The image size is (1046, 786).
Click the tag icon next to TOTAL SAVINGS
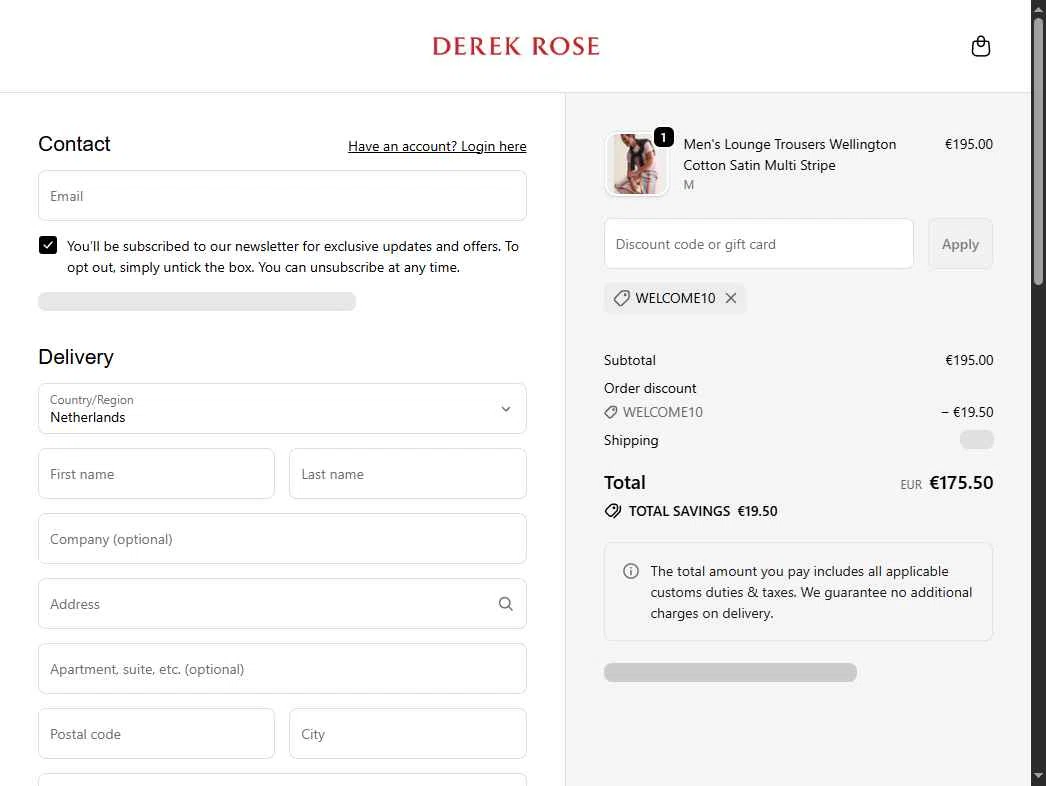pyautogui.click(x=612, y=511)
